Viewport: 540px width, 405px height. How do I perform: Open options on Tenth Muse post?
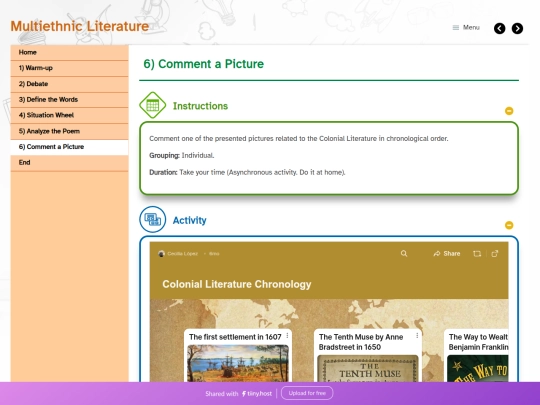[x=417, y=335]
